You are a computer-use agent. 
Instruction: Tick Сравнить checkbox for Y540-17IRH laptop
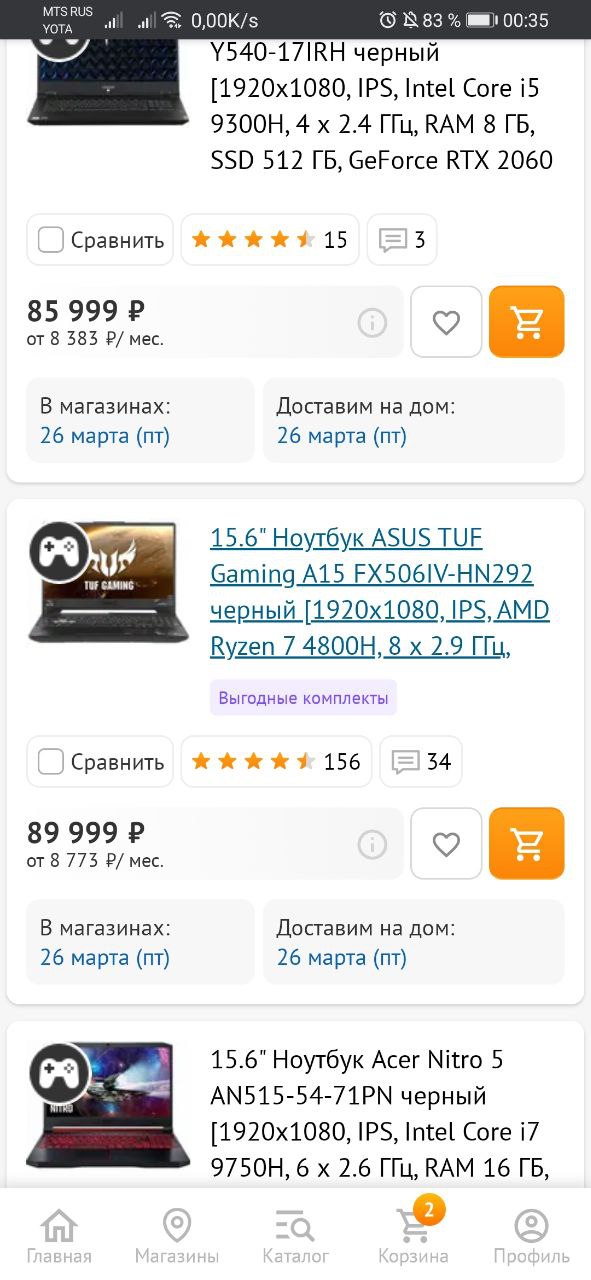point(100,240)
